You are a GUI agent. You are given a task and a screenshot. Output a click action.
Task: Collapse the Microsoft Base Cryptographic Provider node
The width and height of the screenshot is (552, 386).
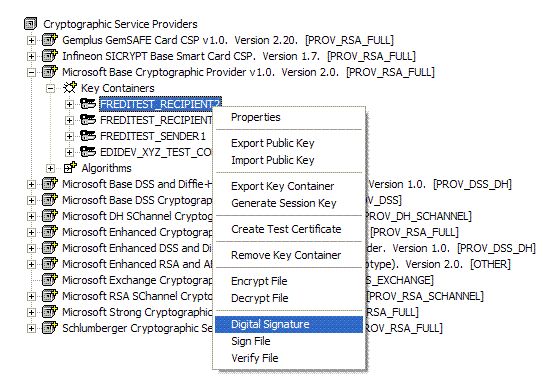(31, 72)
